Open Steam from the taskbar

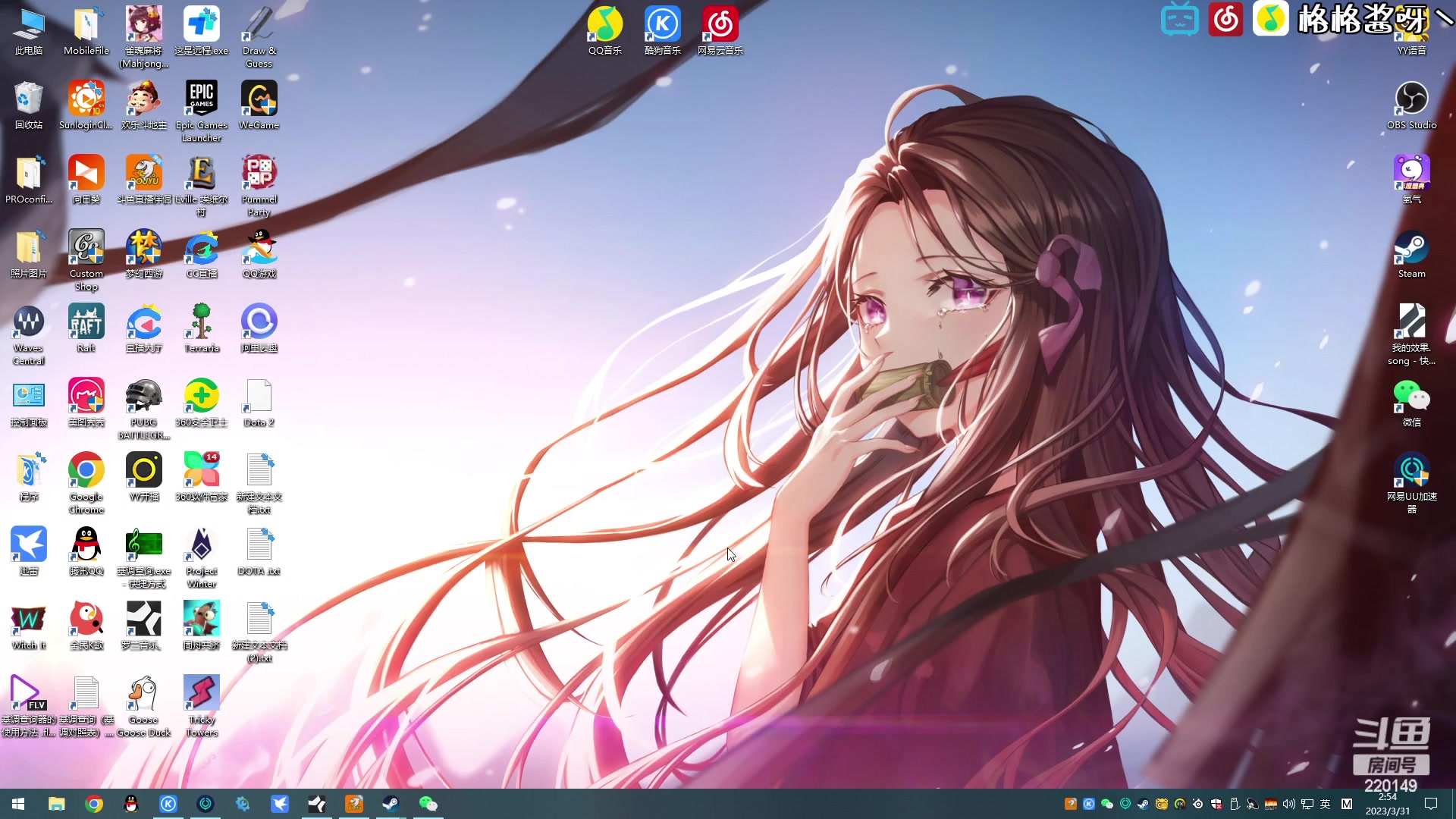click(x=391, y=804)
